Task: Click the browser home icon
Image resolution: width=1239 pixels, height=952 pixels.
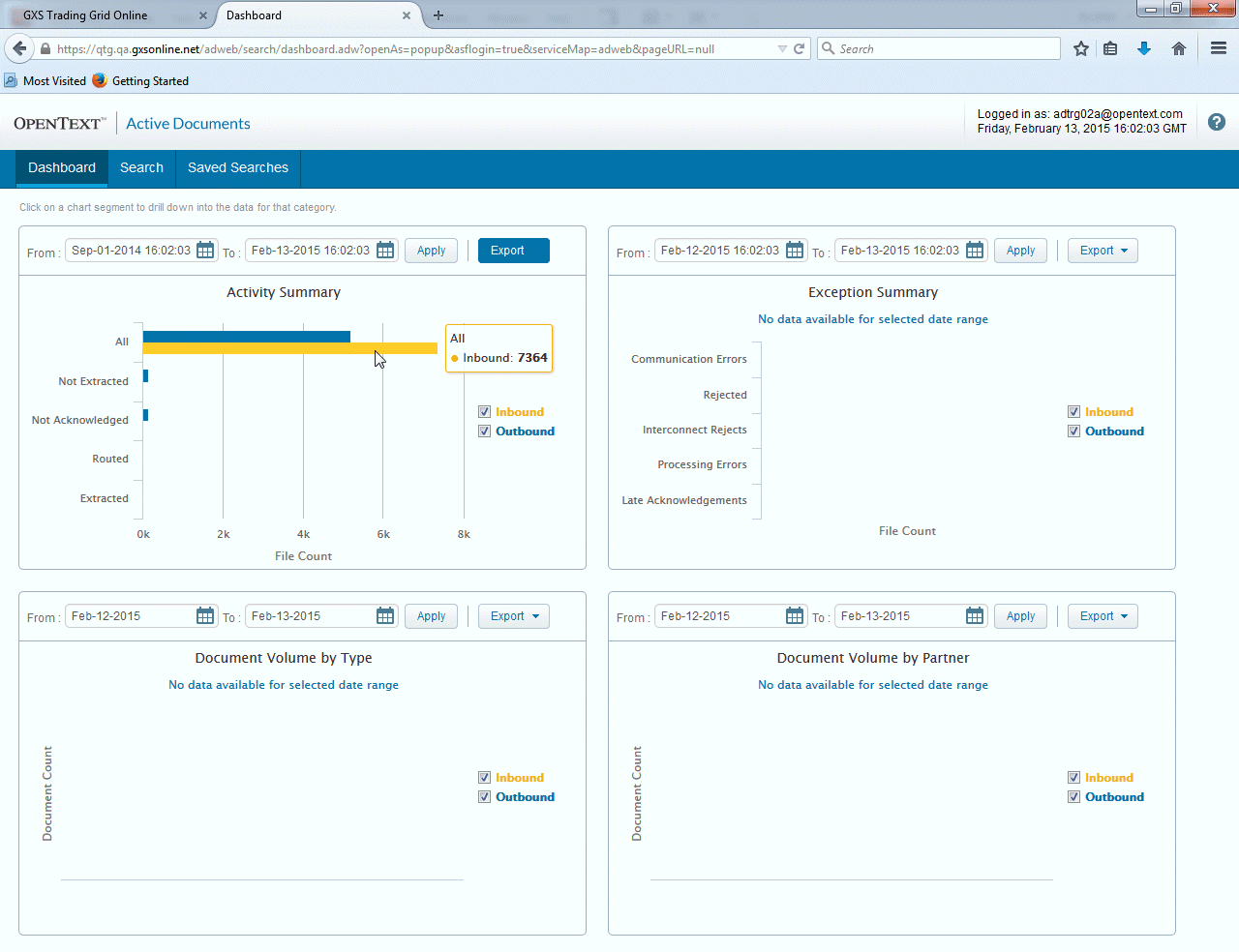Action: [x=1179, y=48]
